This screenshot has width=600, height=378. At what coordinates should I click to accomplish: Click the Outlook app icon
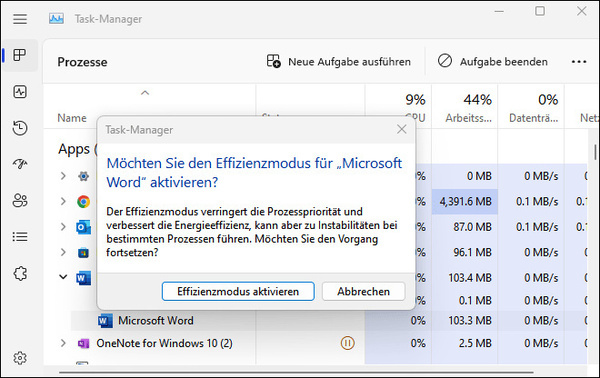(83, 227)
